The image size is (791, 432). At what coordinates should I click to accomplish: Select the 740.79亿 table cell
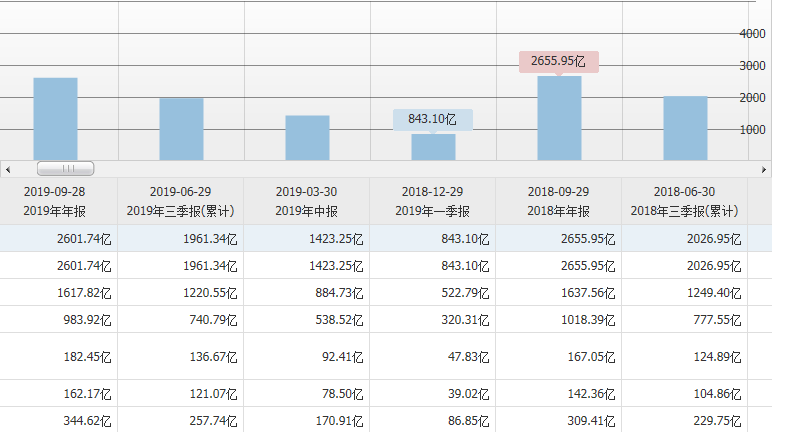coord(211,319)
